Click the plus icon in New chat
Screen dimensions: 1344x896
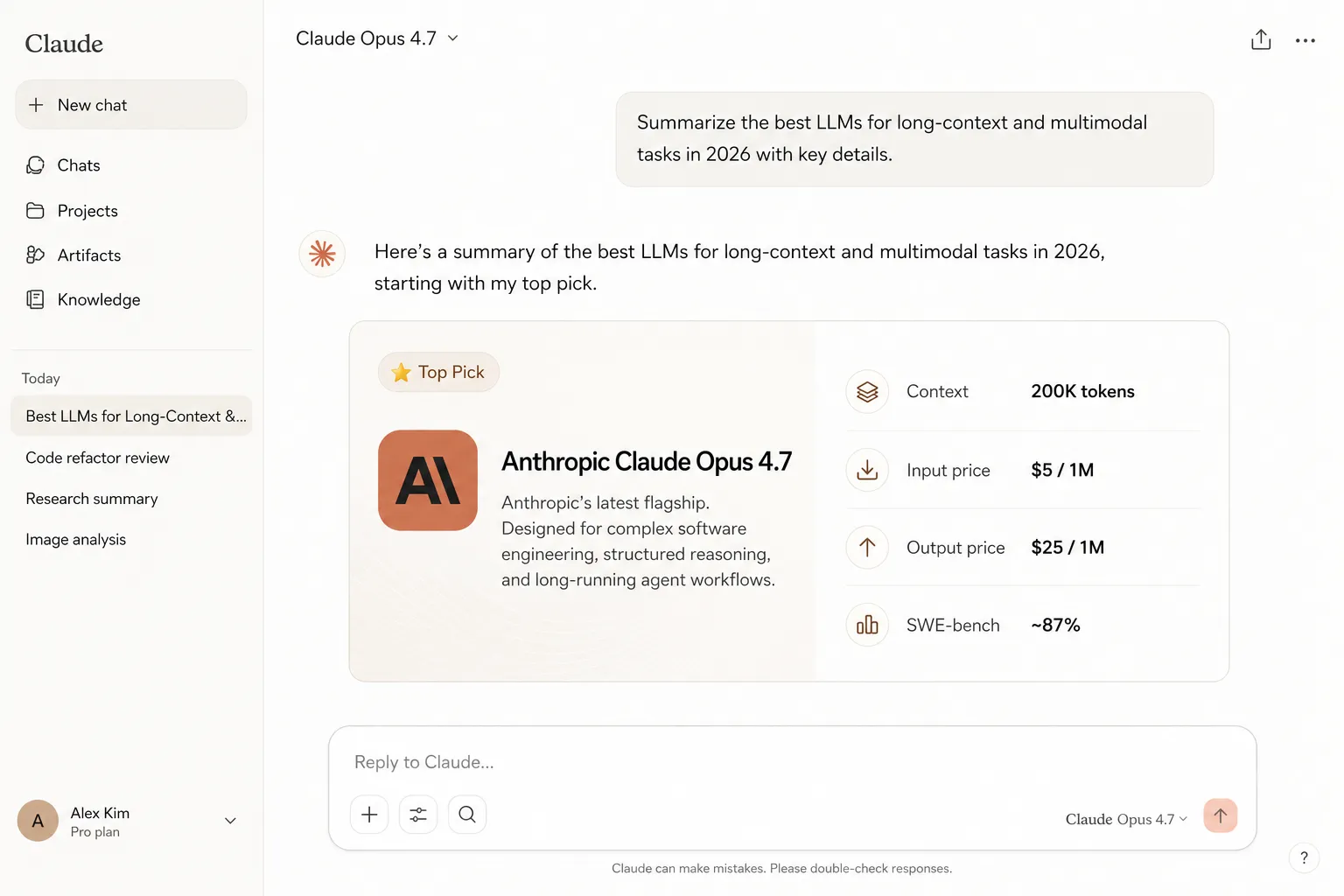[36, 105]
